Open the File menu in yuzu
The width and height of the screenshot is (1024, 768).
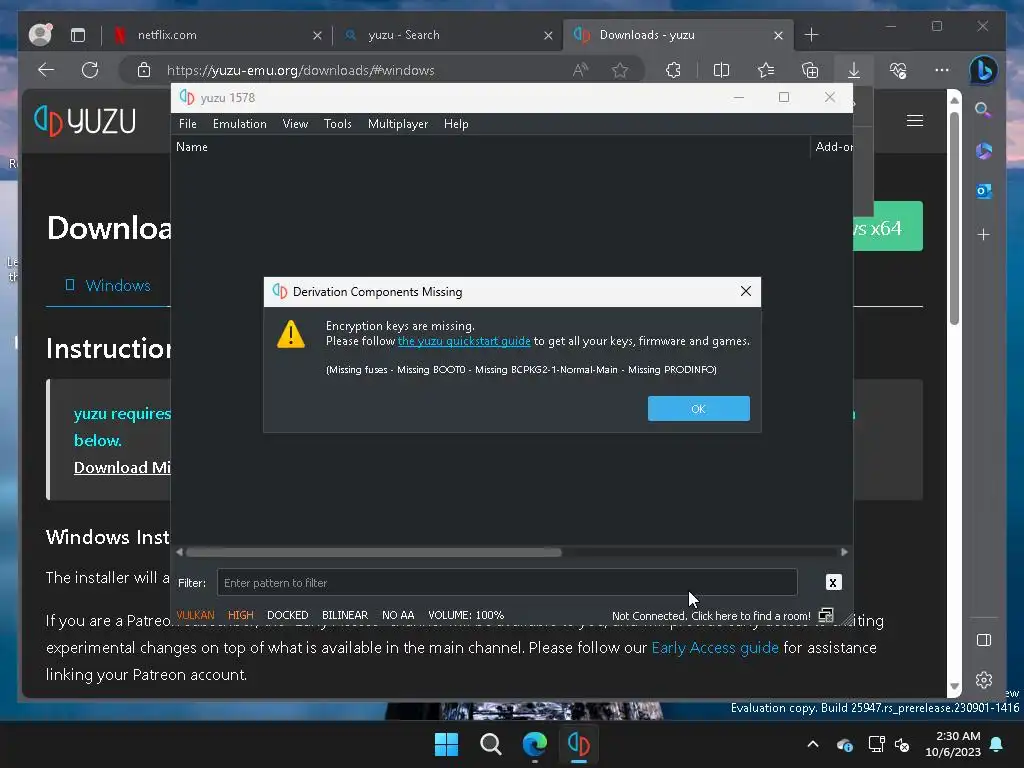click(187, 123)
